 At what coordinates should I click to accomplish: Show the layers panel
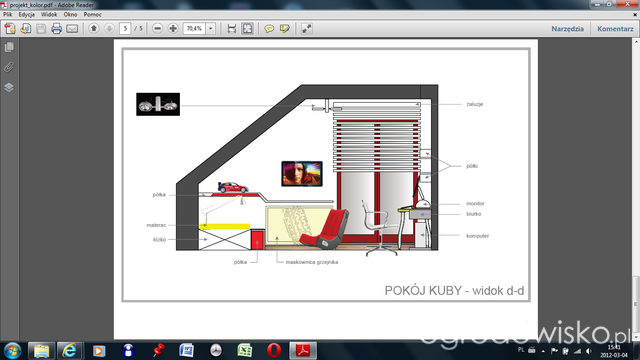(x=9, y=87)
